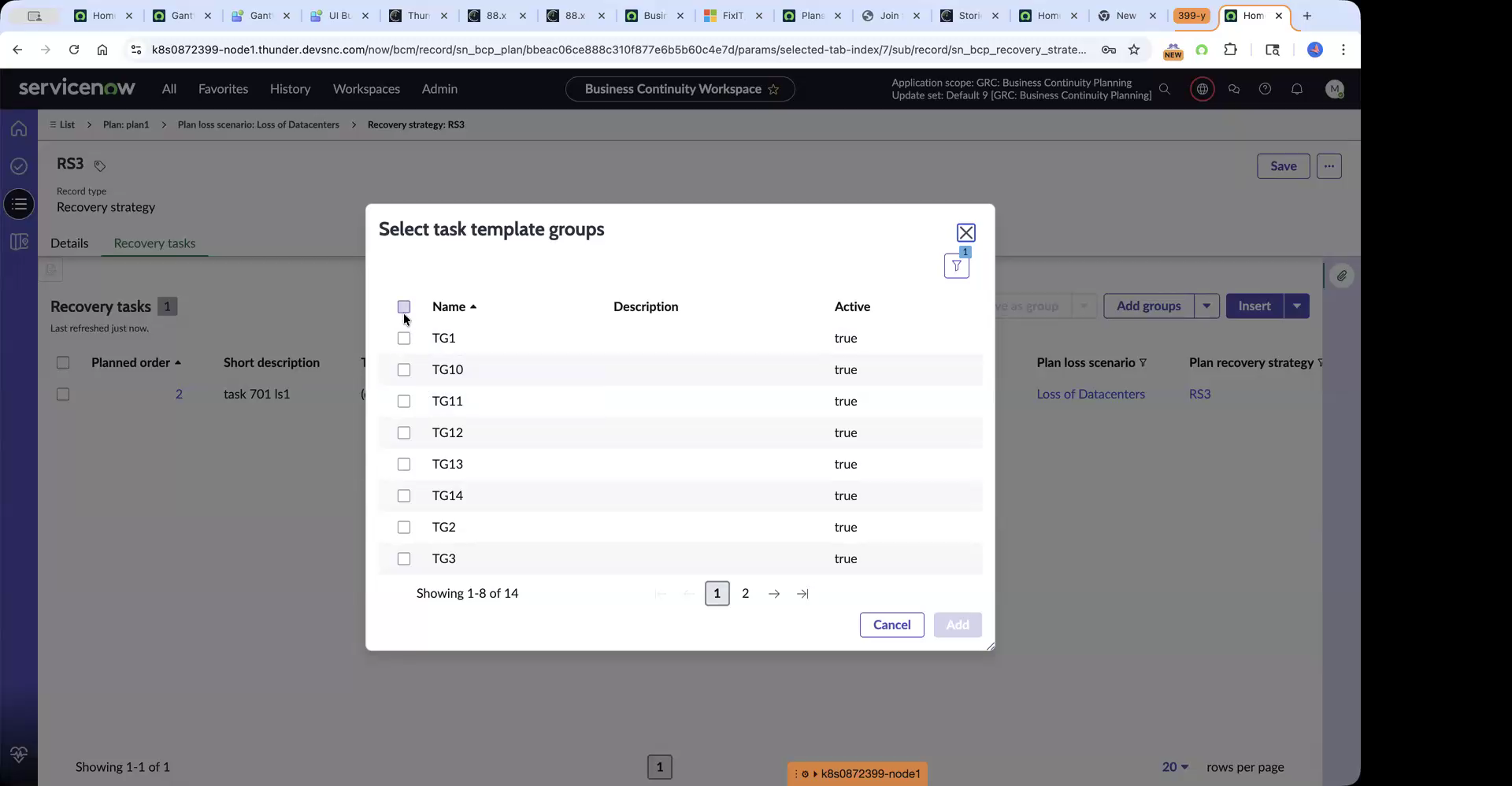1512x786 pixels.
Task: Check the TG2 row checkbox
Action: [404, 527]
